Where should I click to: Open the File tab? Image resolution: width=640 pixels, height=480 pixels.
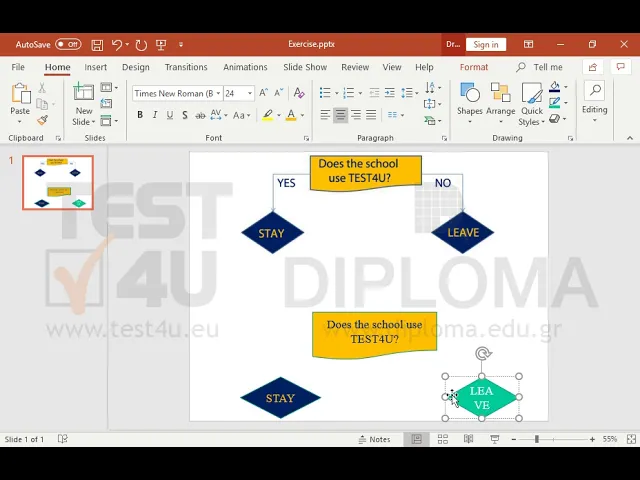pyautogui.click(x=18, y=67)
